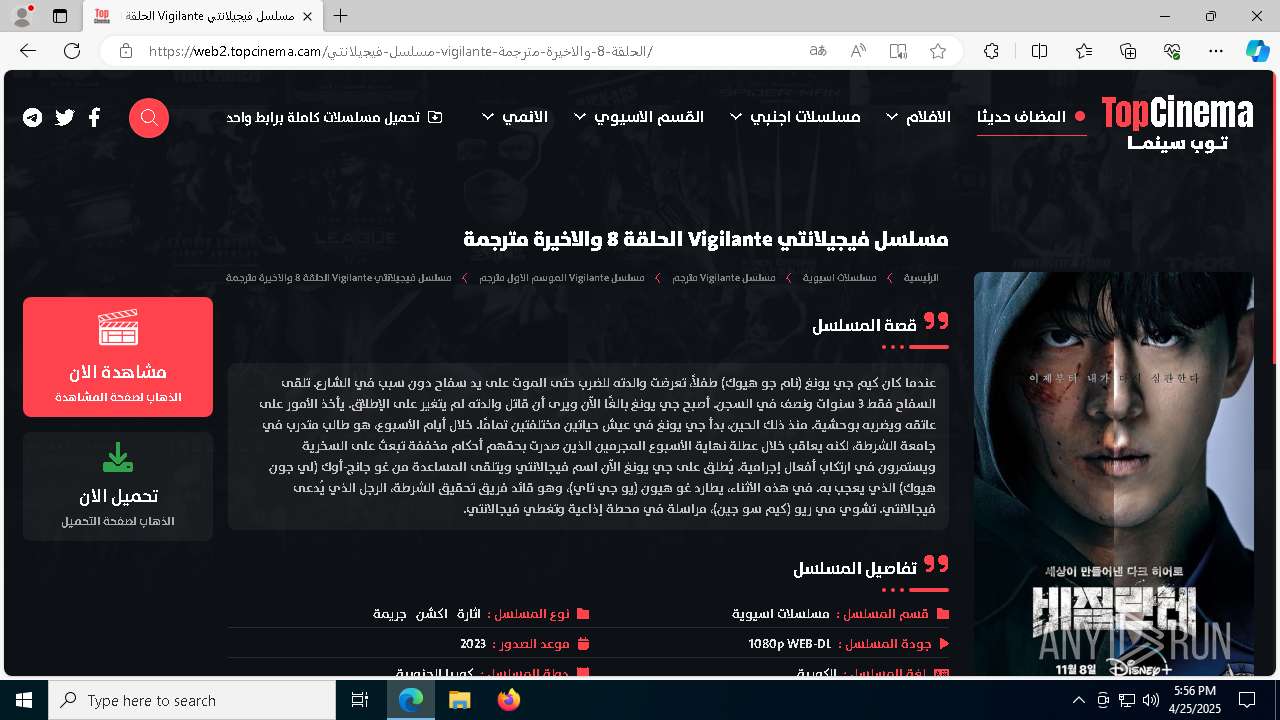This screenshot has height=720, width=1280.
Task: Select the TopCinema Vigilante browser tab
Action: pos(203,16)
